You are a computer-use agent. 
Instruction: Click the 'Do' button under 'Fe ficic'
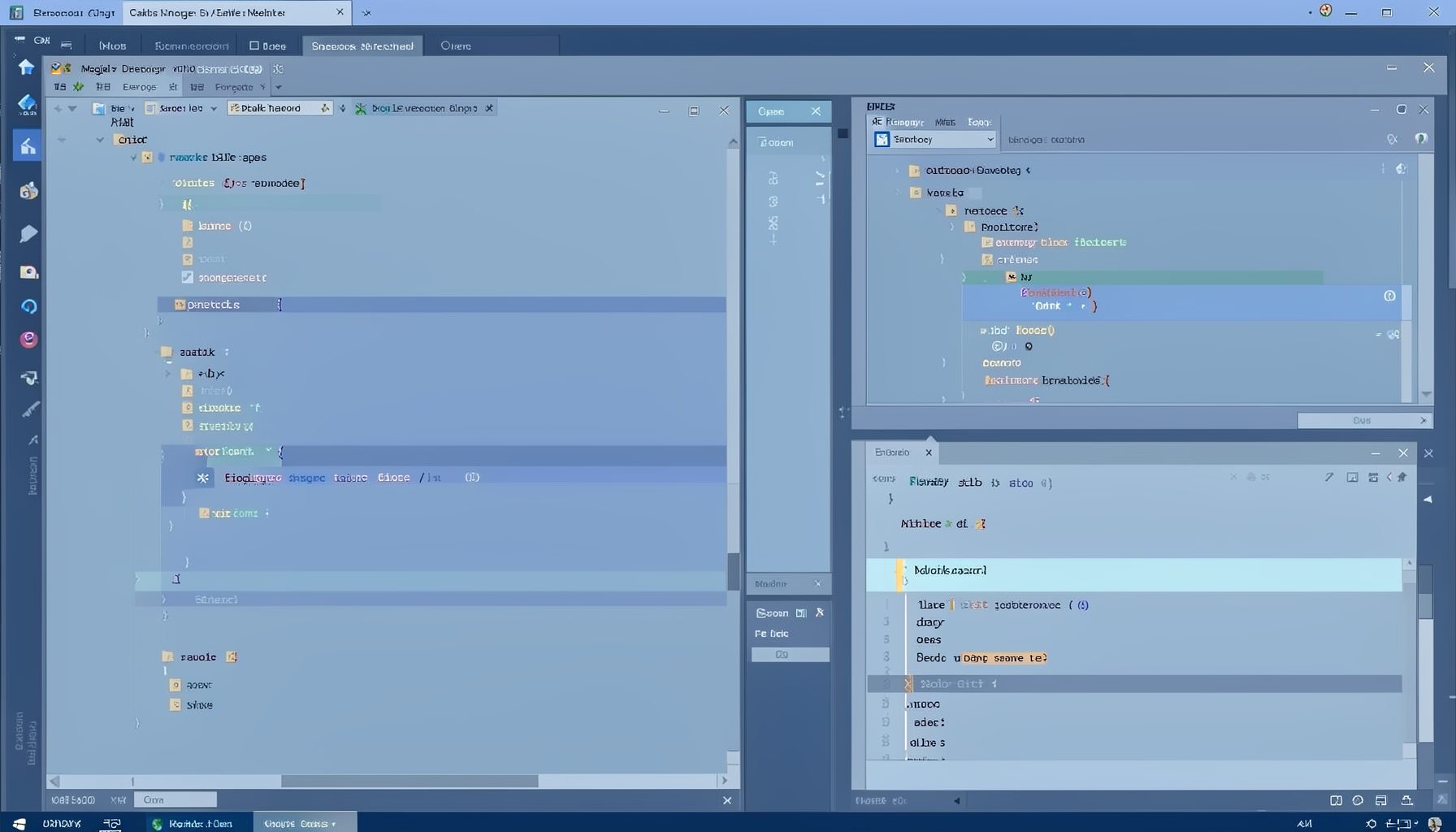click(x=790, y=654)
